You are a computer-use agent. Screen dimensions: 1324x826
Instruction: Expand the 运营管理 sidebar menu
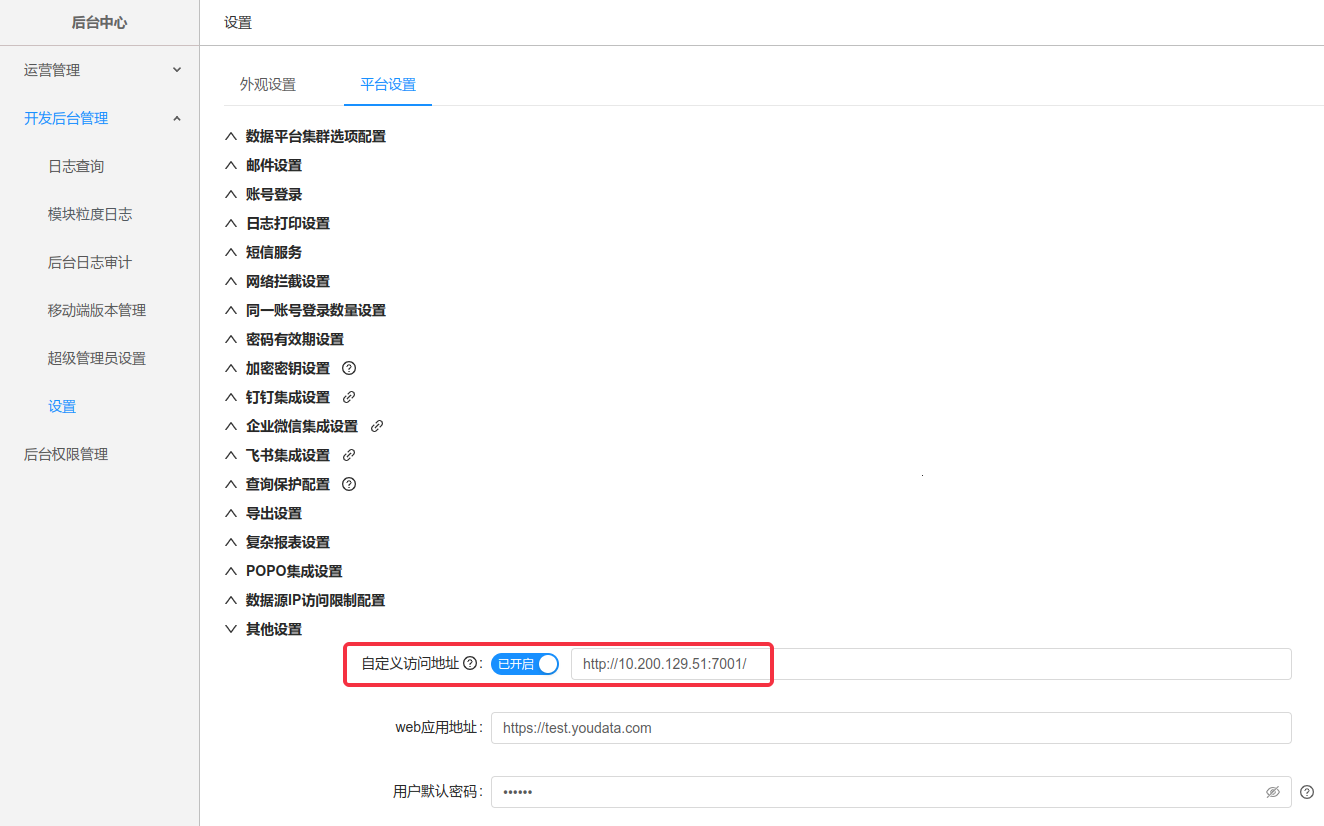pyautogui.click(x=100, y=70)
